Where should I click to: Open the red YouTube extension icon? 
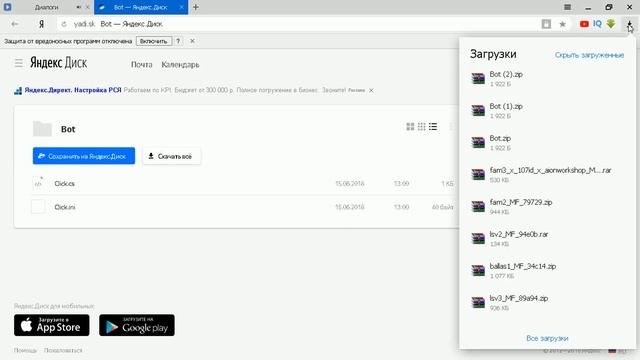coord(584,24)
